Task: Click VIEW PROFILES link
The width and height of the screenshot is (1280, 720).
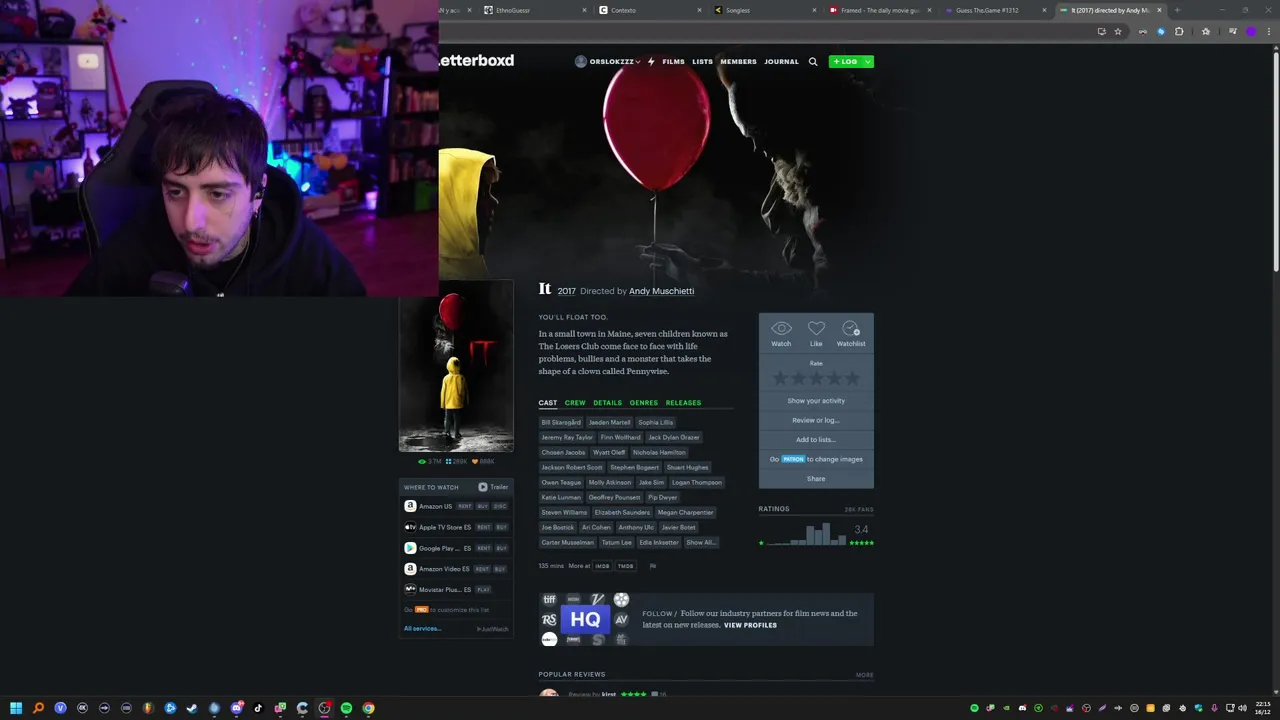Action: (750, 625)
